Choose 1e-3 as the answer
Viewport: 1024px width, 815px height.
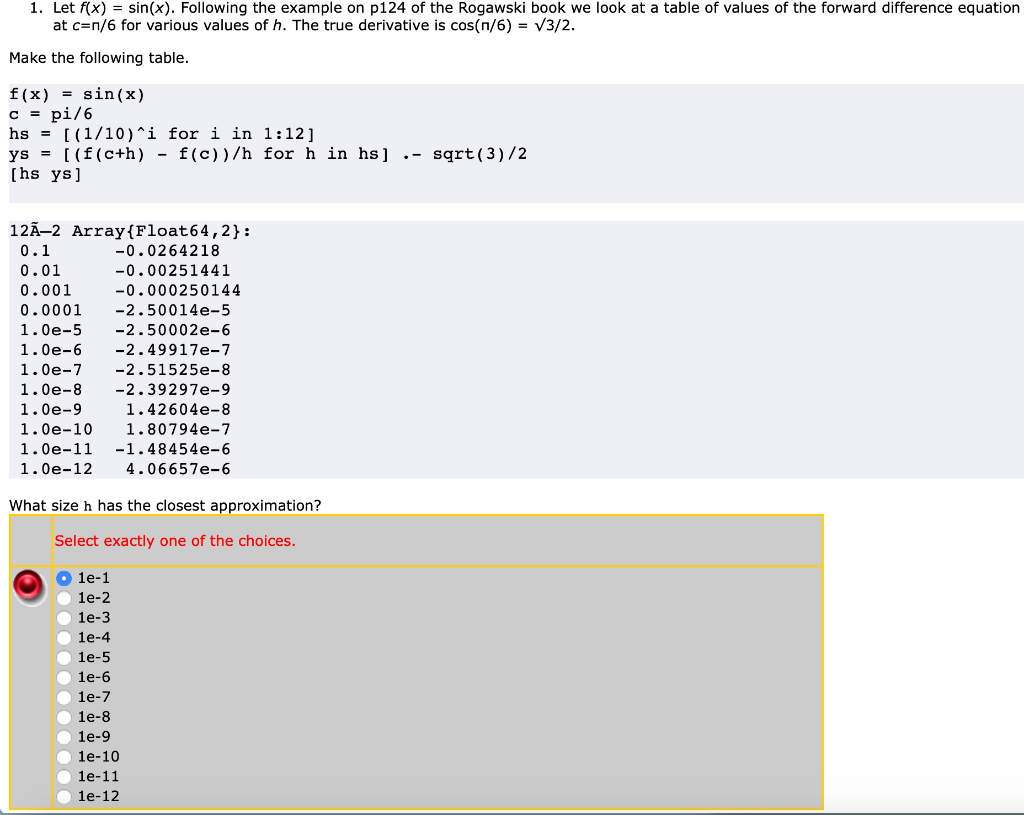point(63,617)
